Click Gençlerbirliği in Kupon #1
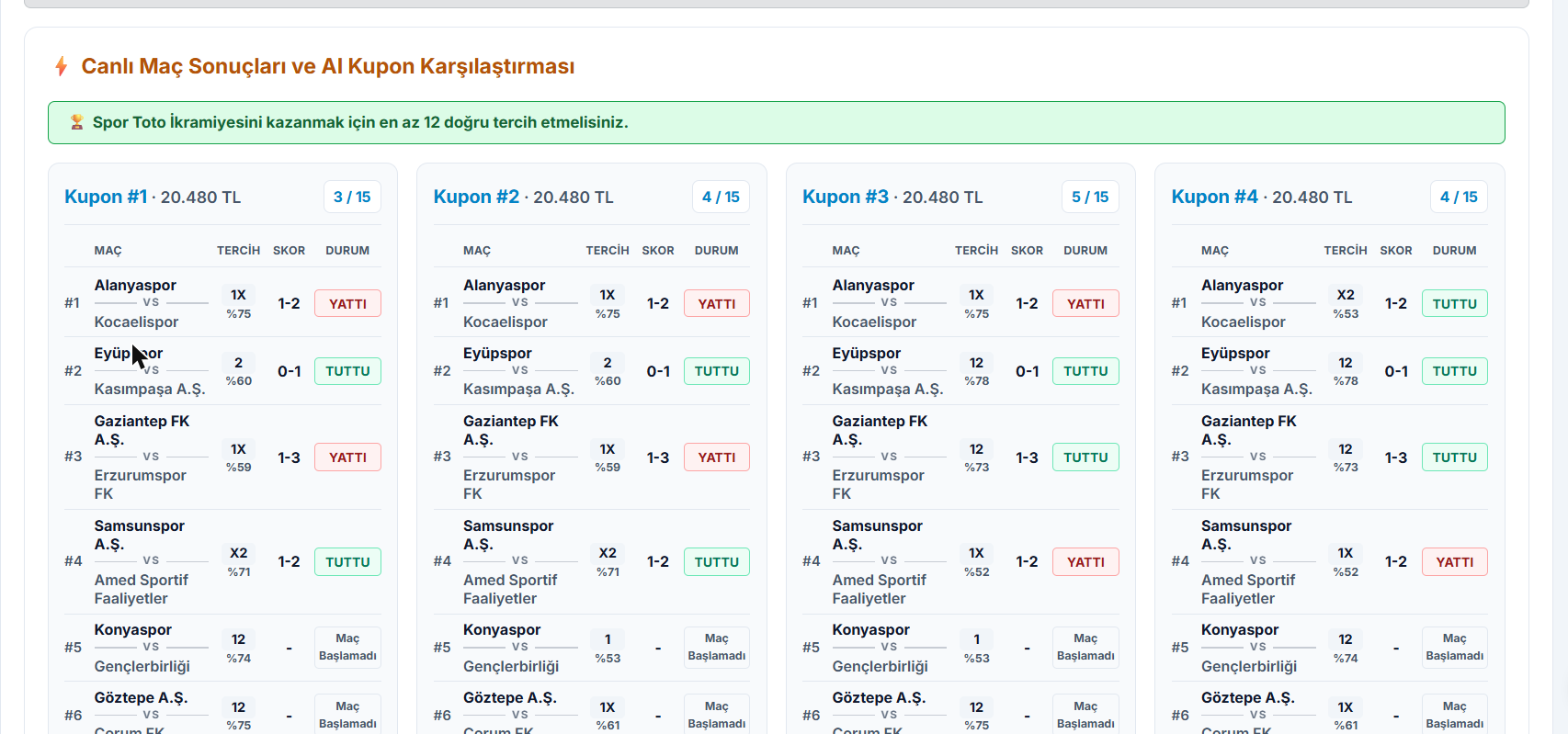1568x734 pixels. coord(142,666)
